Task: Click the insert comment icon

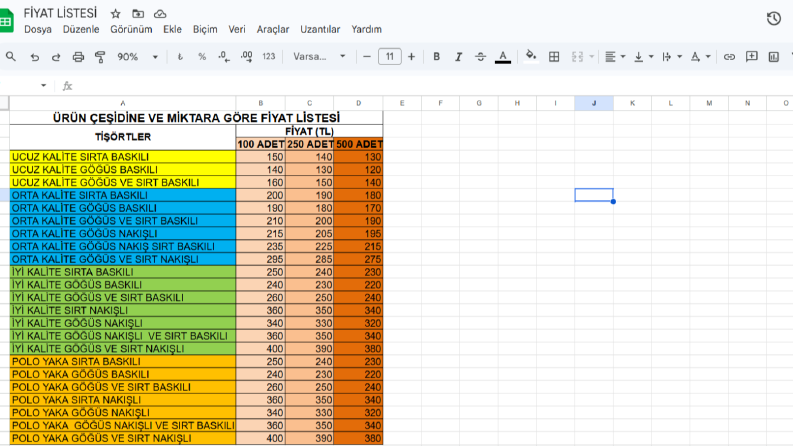Action: (752, 57)
